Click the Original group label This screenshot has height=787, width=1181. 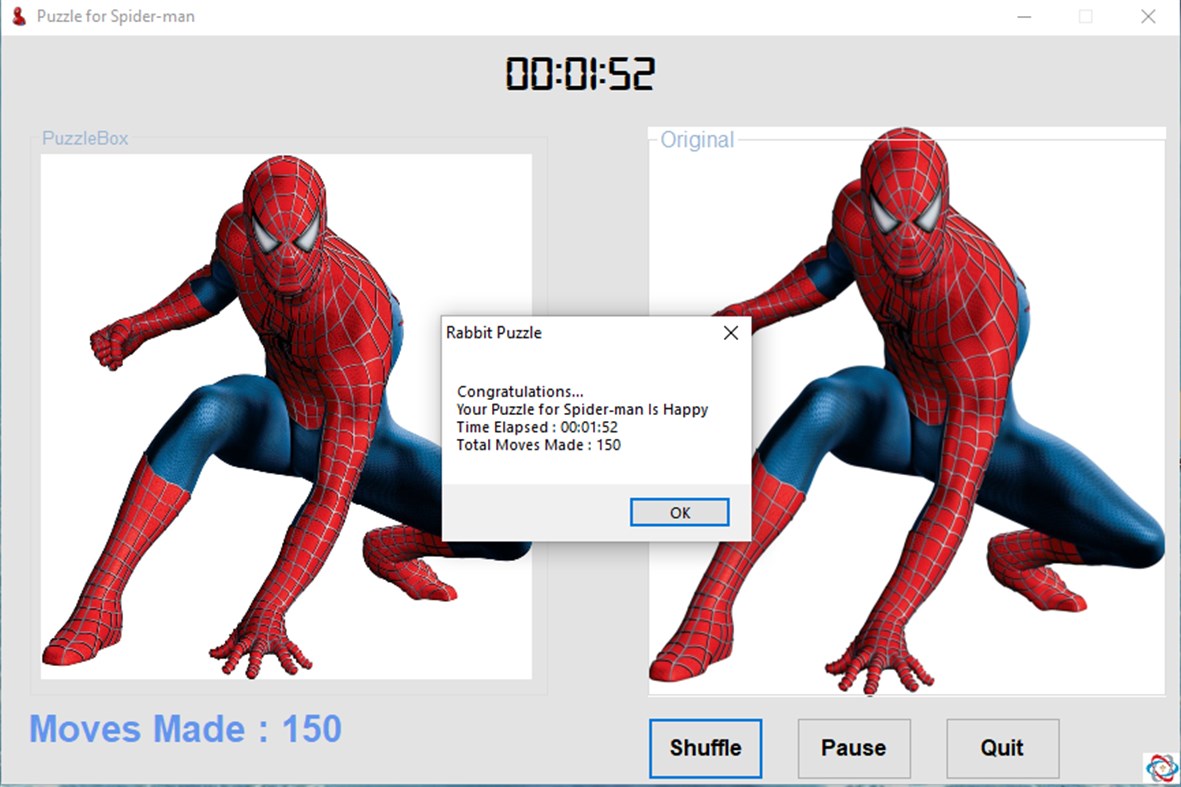click(x=697, y=140)
